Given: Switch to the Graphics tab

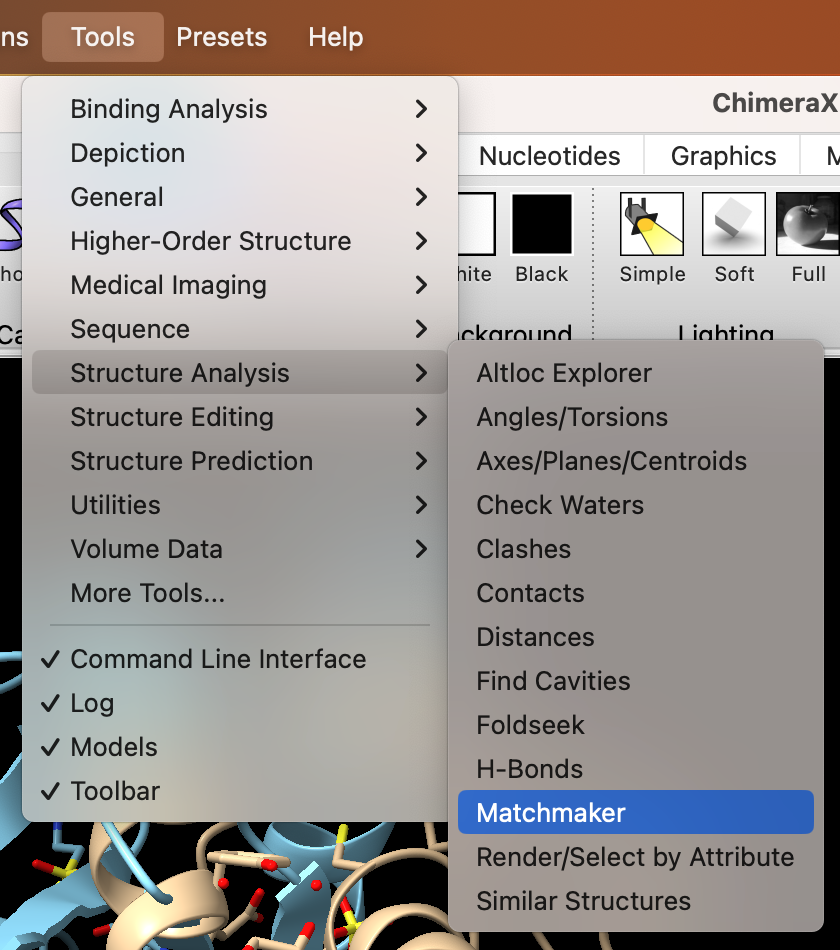Looking at the screenshot, I should coord(724,156).
